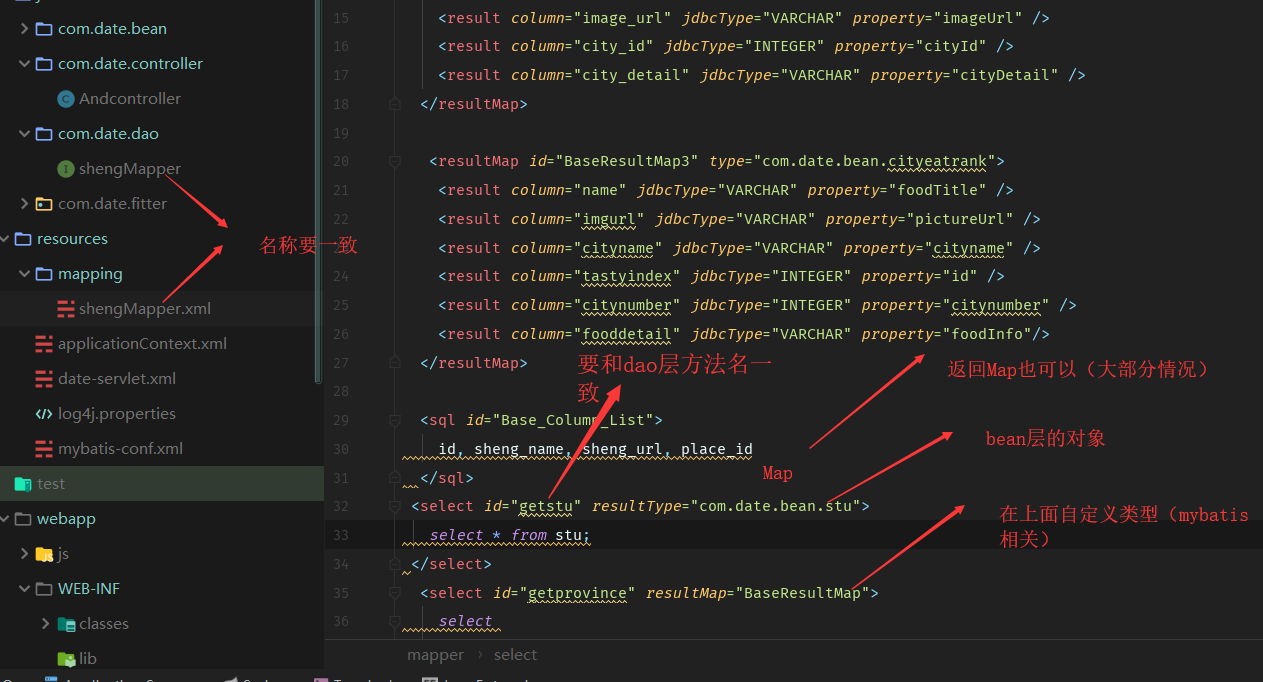
Task: Fold the closing select tag at line 34
Action: pyautogui.click(x=395, y=564)
